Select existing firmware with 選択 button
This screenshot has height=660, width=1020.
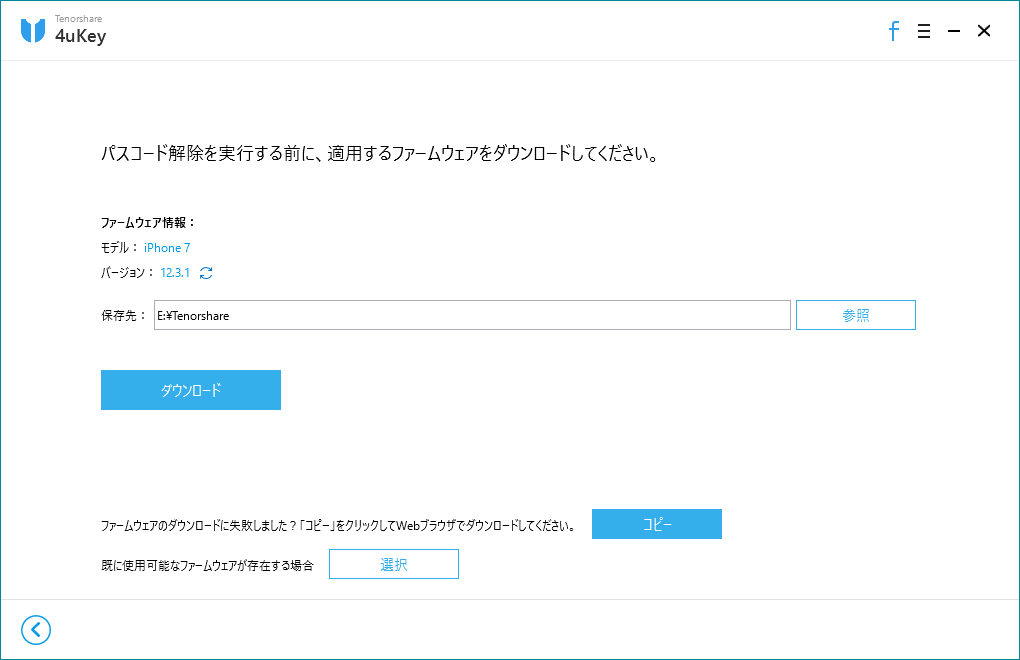pyautogui.click(x=393, y=563)
